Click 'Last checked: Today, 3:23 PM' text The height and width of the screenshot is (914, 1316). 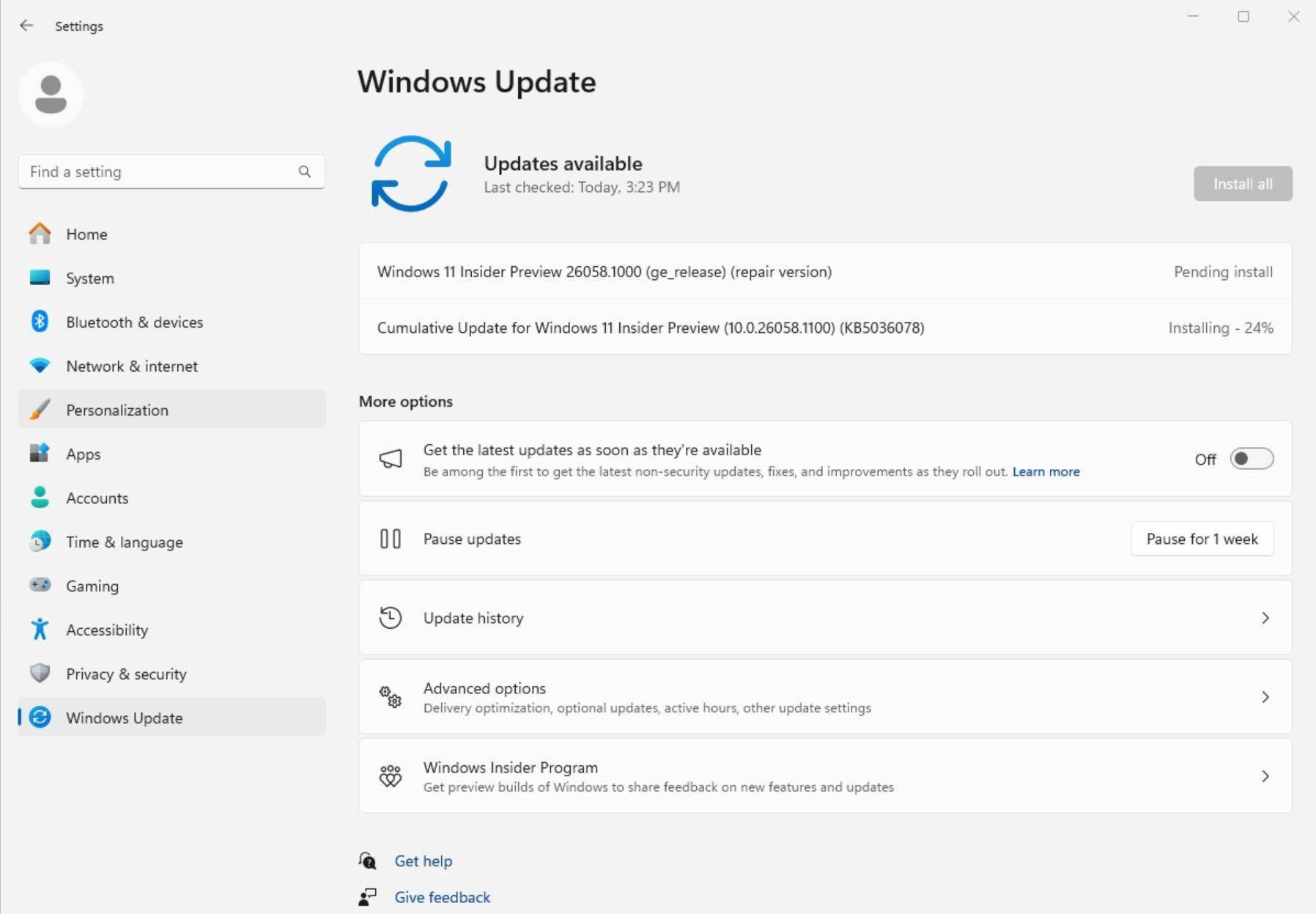[582, 187]
